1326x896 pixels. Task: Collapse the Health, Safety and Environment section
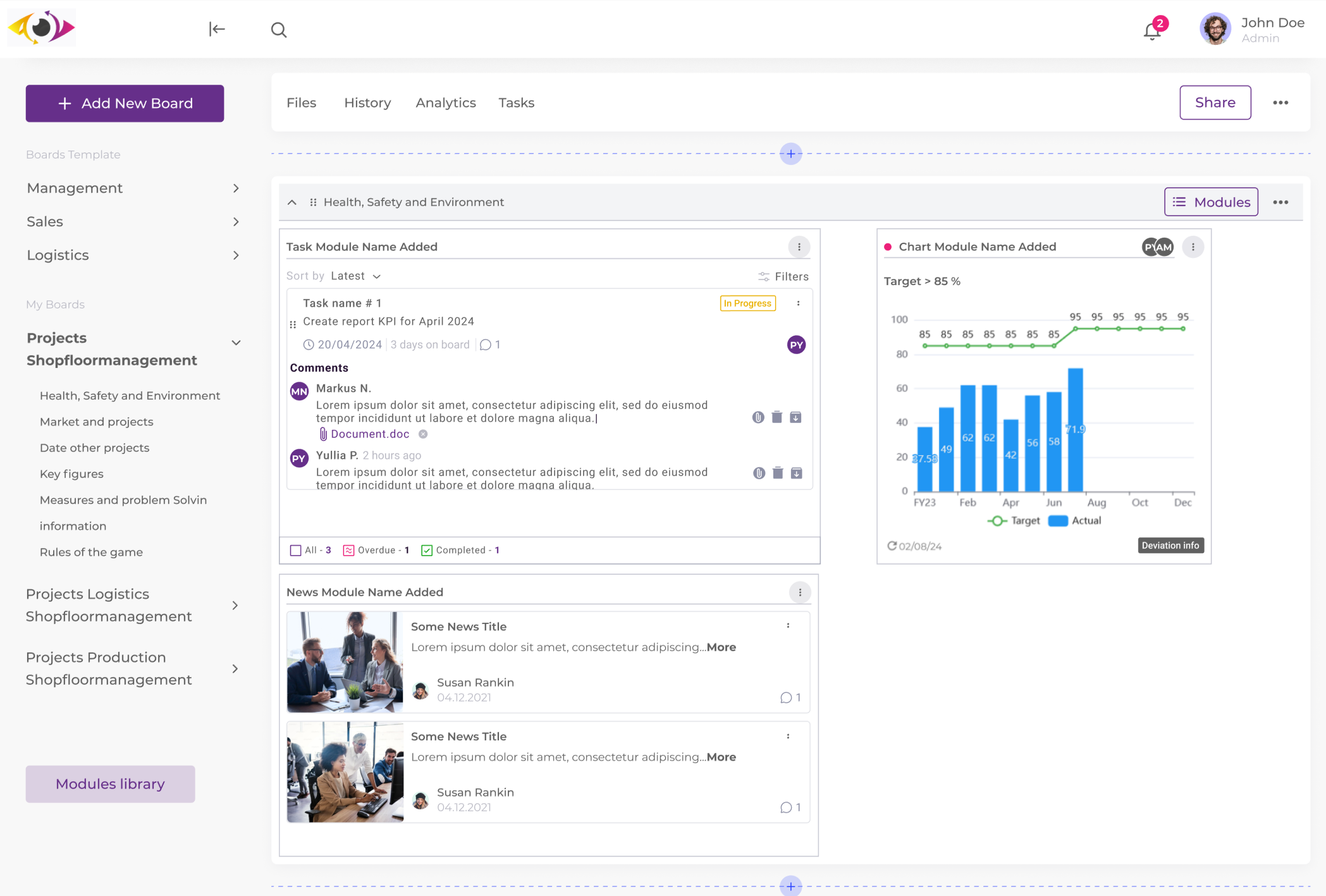(292, 202)
